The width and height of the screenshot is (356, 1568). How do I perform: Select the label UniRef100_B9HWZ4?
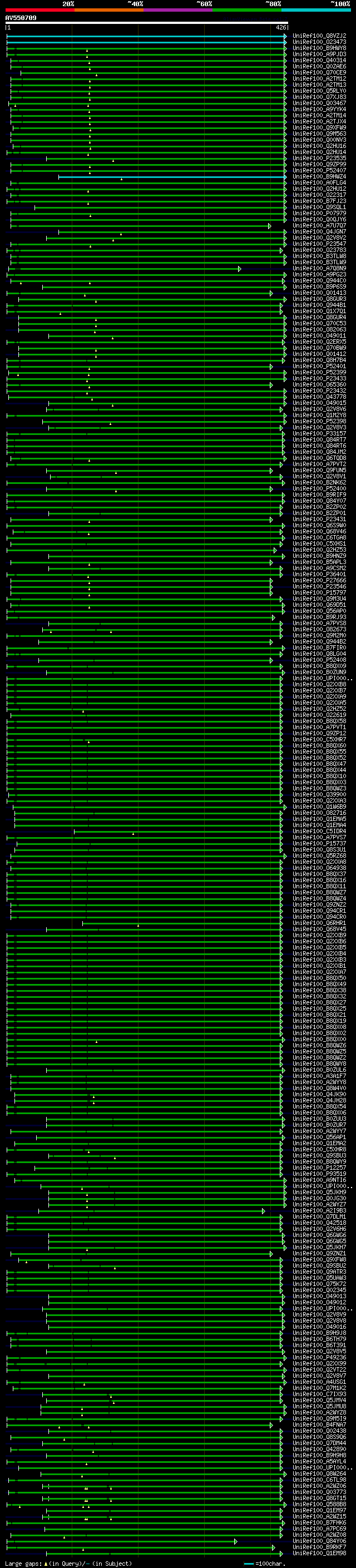319,176
